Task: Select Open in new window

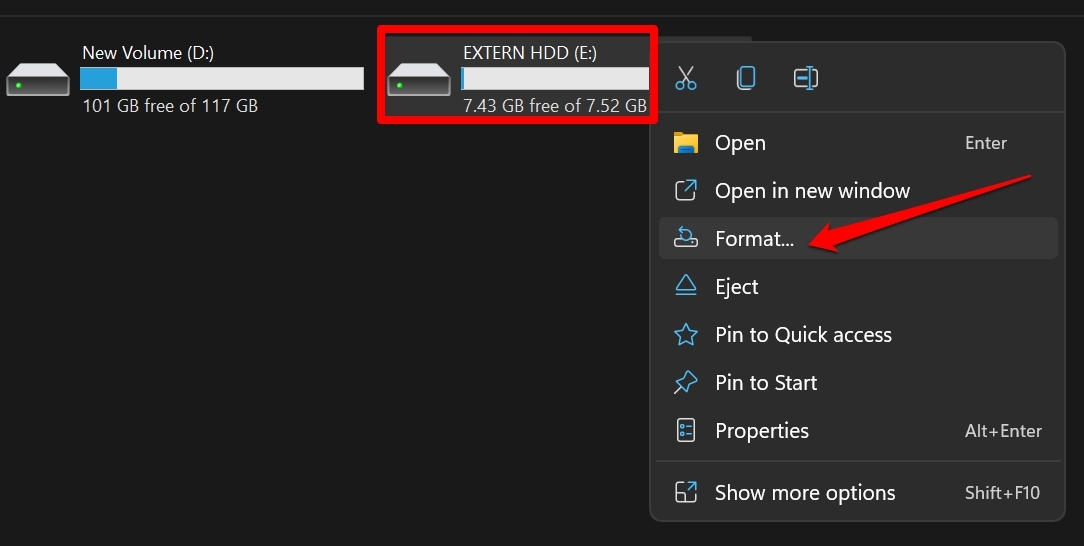Action: tap(858, 191)
